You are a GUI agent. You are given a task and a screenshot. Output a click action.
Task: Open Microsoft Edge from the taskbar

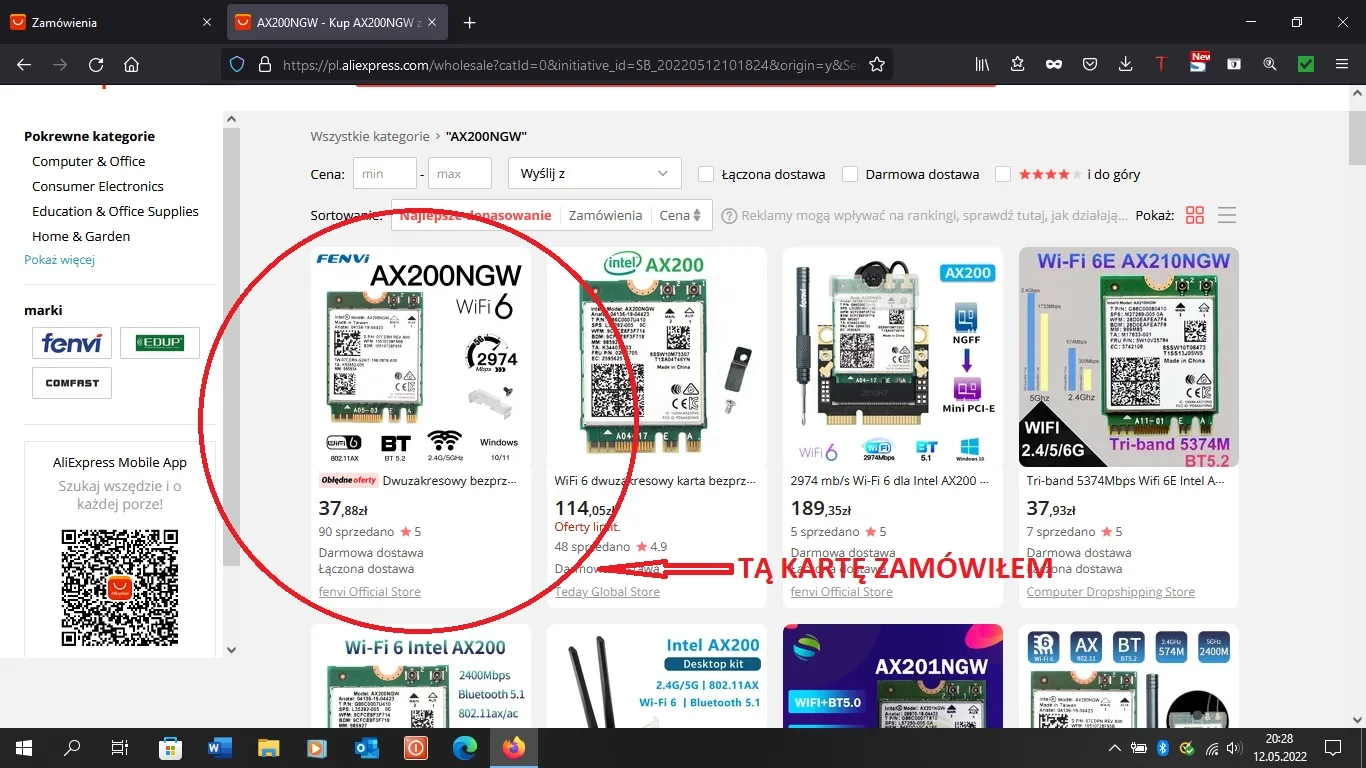(464, 747)
